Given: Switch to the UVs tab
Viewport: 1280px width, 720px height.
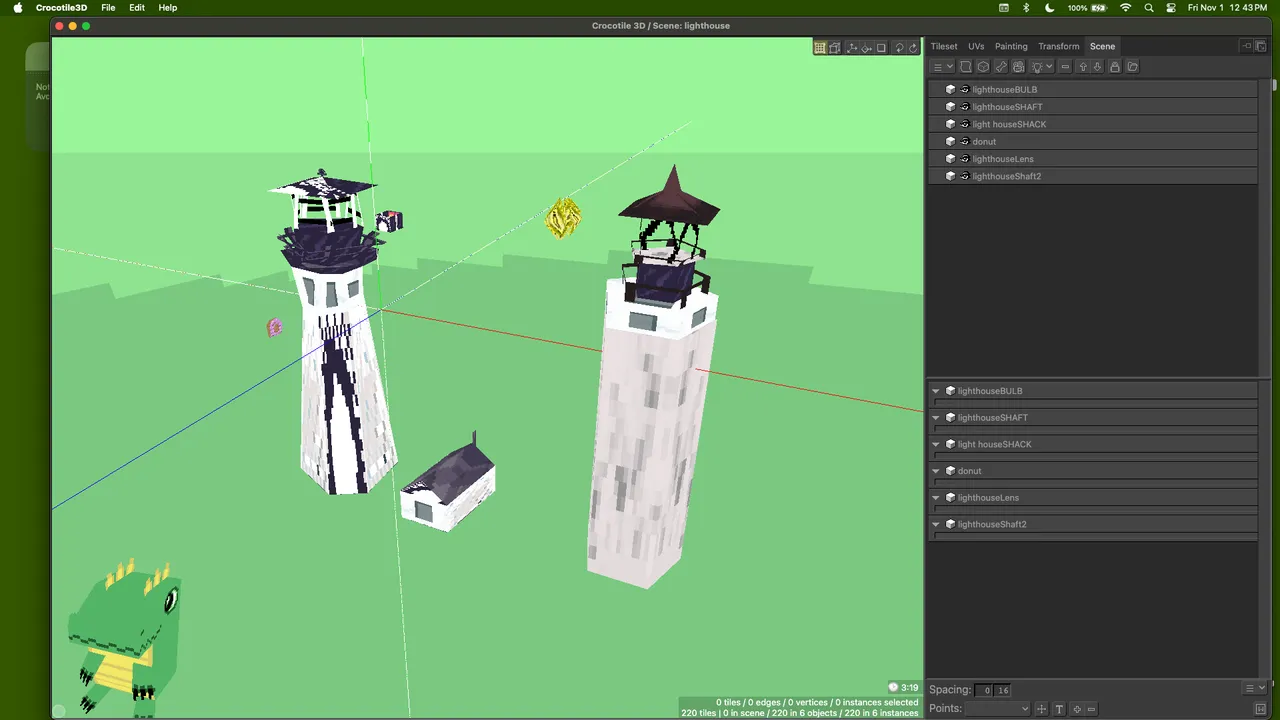Looking at the screenshot, I should (976, 46).
